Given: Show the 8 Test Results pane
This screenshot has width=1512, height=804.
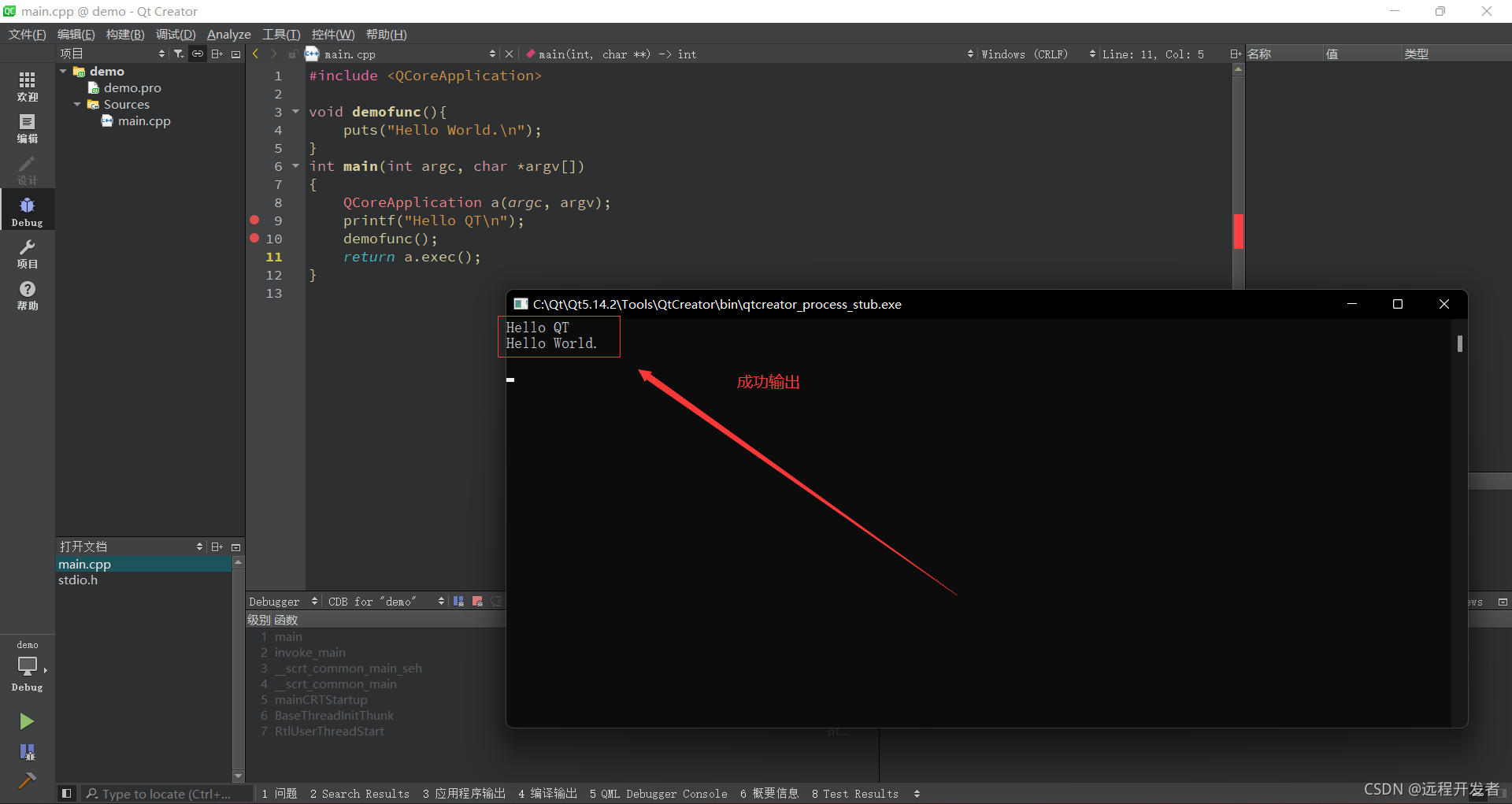Looking at the screenshot, I should click(x=855, y=794).
